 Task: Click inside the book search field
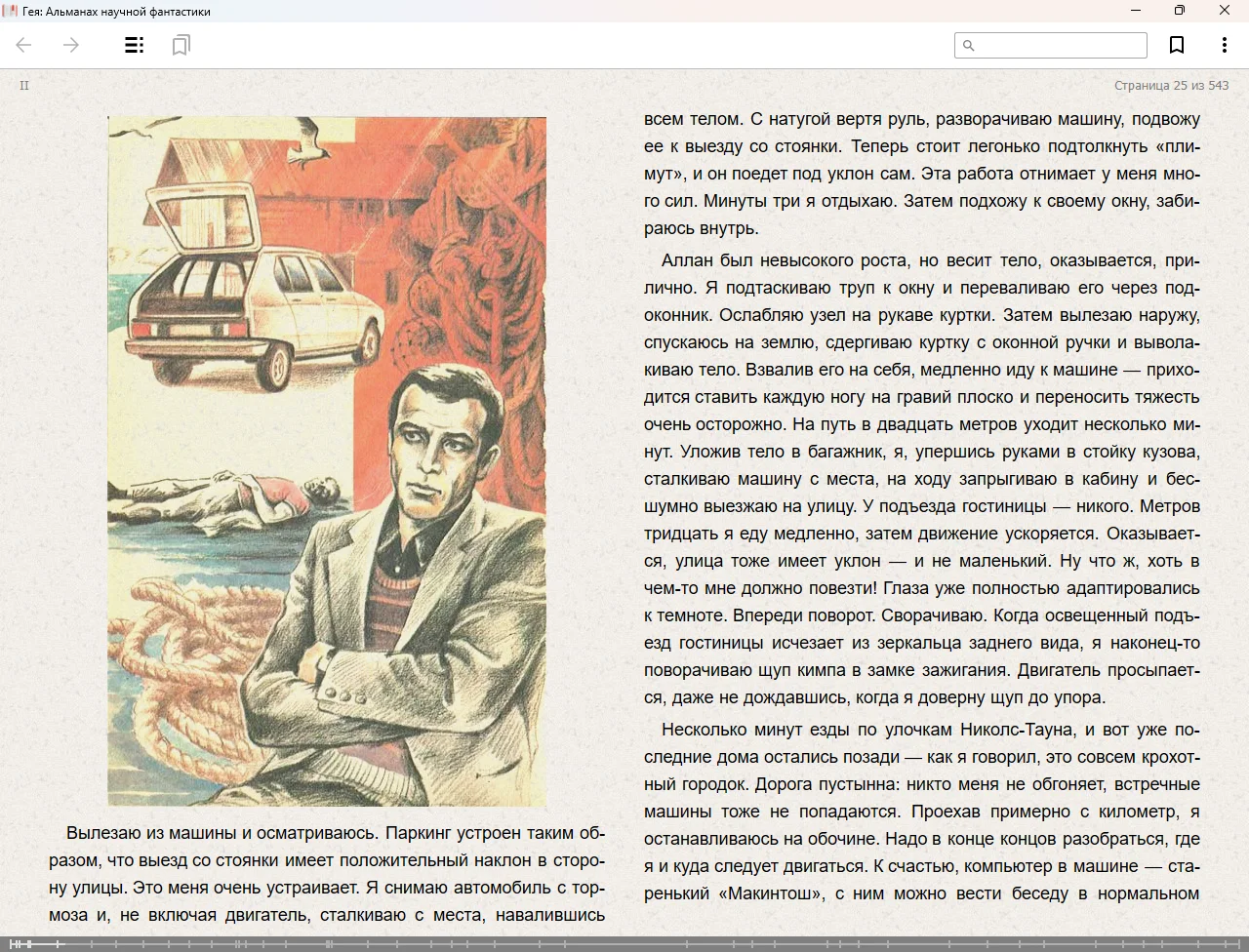point(1059,46)
